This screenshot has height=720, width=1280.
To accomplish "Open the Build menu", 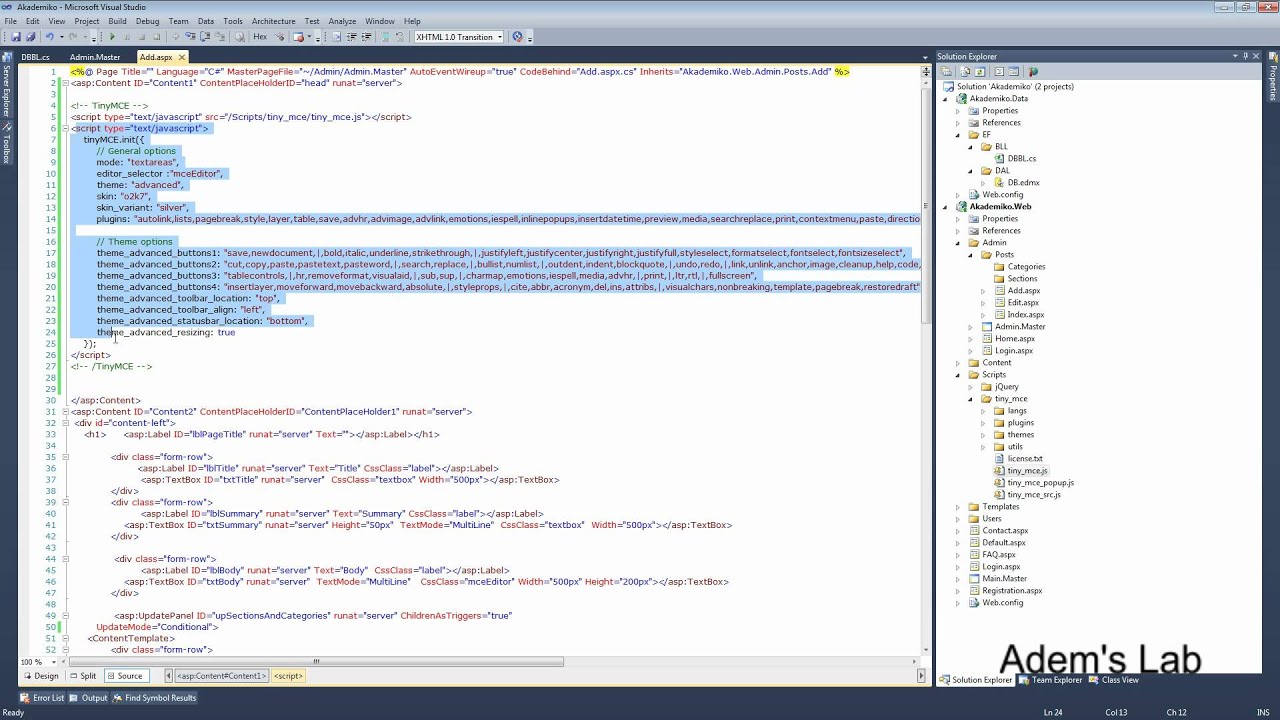I will pyautogui.click(x=117, y=21).
